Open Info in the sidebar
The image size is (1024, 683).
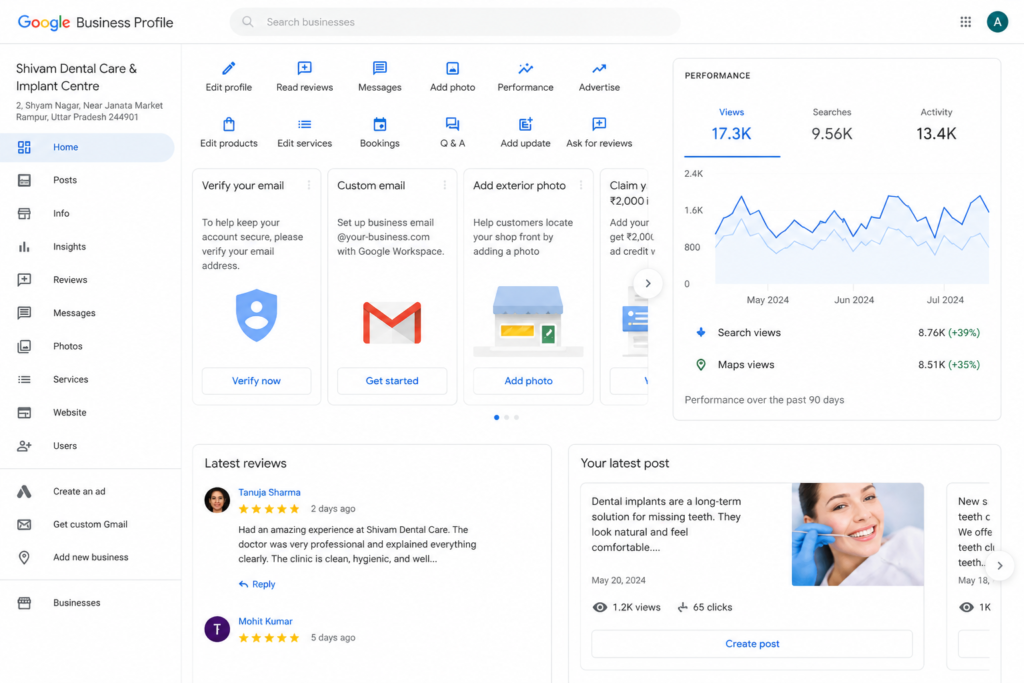87,214
